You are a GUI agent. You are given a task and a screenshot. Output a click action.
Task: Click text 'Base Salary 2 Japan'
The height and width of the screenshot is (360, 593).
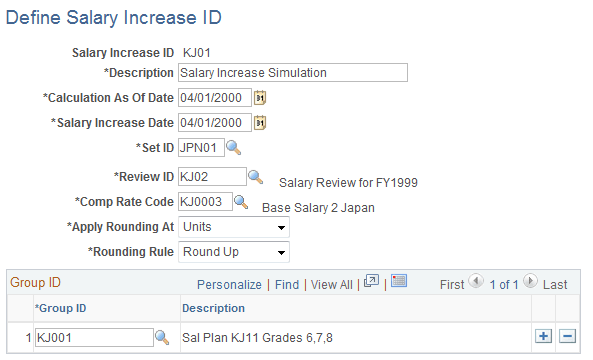[318, 208]
